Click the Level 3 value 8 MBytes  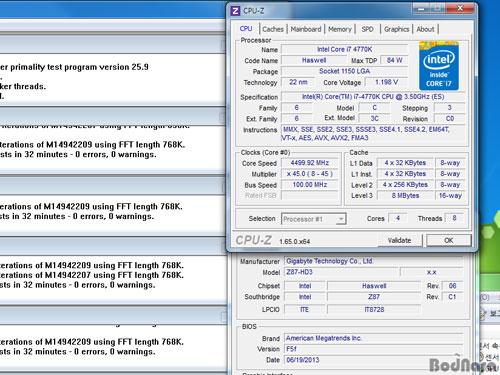point(405,196)
